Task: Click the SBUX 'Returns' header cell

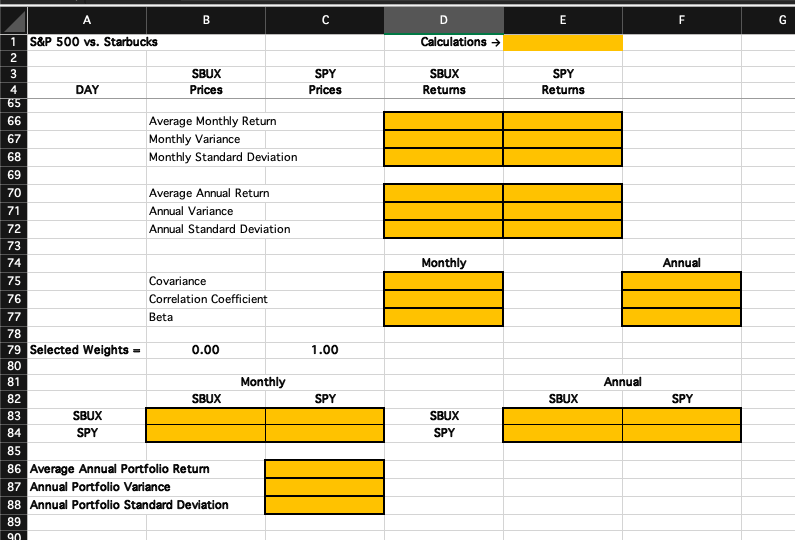Action: (444, 90)
